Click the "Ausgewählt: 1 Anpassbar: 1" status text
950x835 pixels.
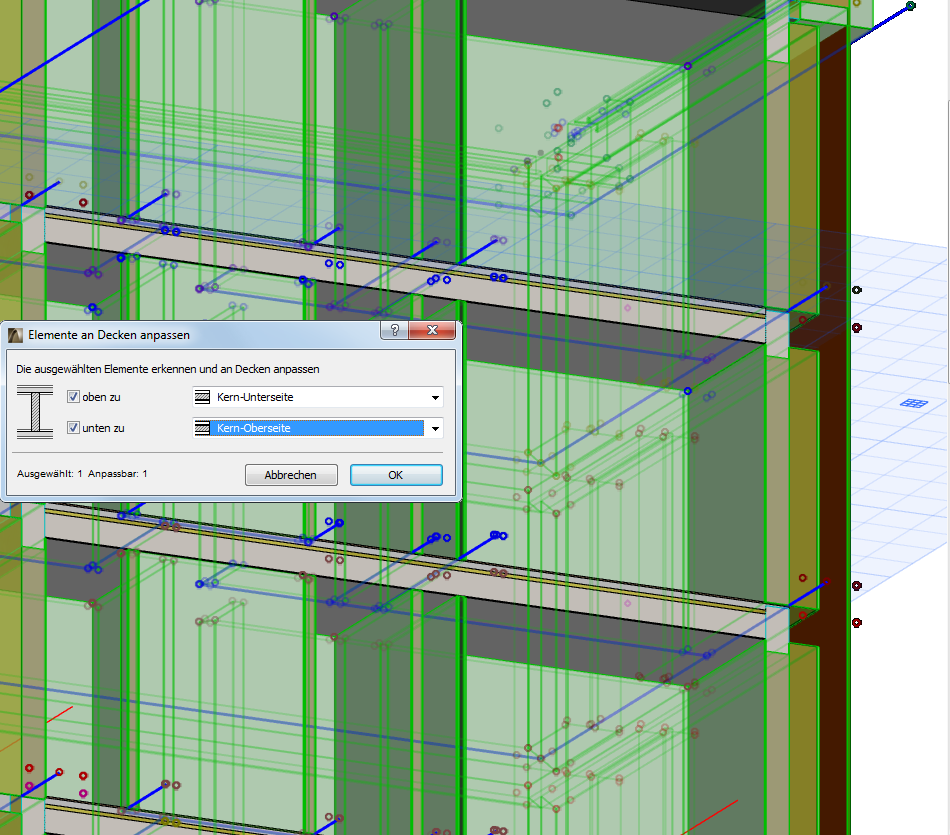(x=82, y=473)
